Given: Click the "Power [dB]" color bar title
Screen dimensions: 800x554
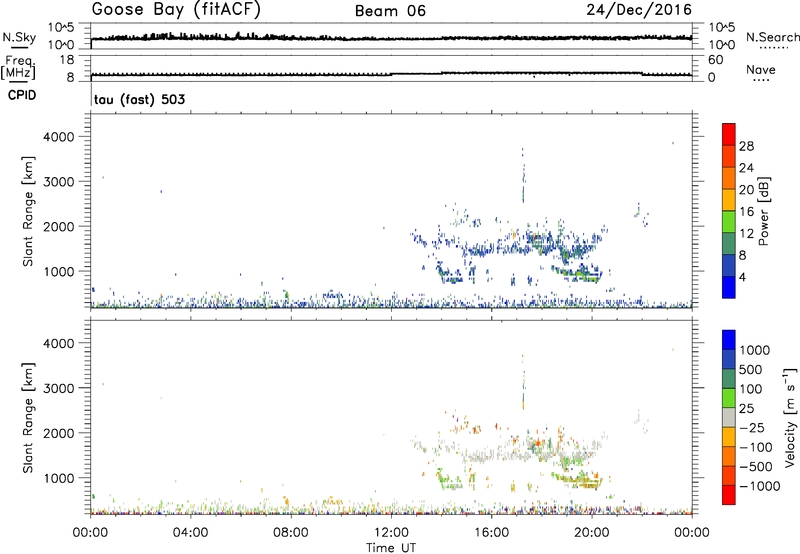Looking at the screenshot, I should pos(763,211).
